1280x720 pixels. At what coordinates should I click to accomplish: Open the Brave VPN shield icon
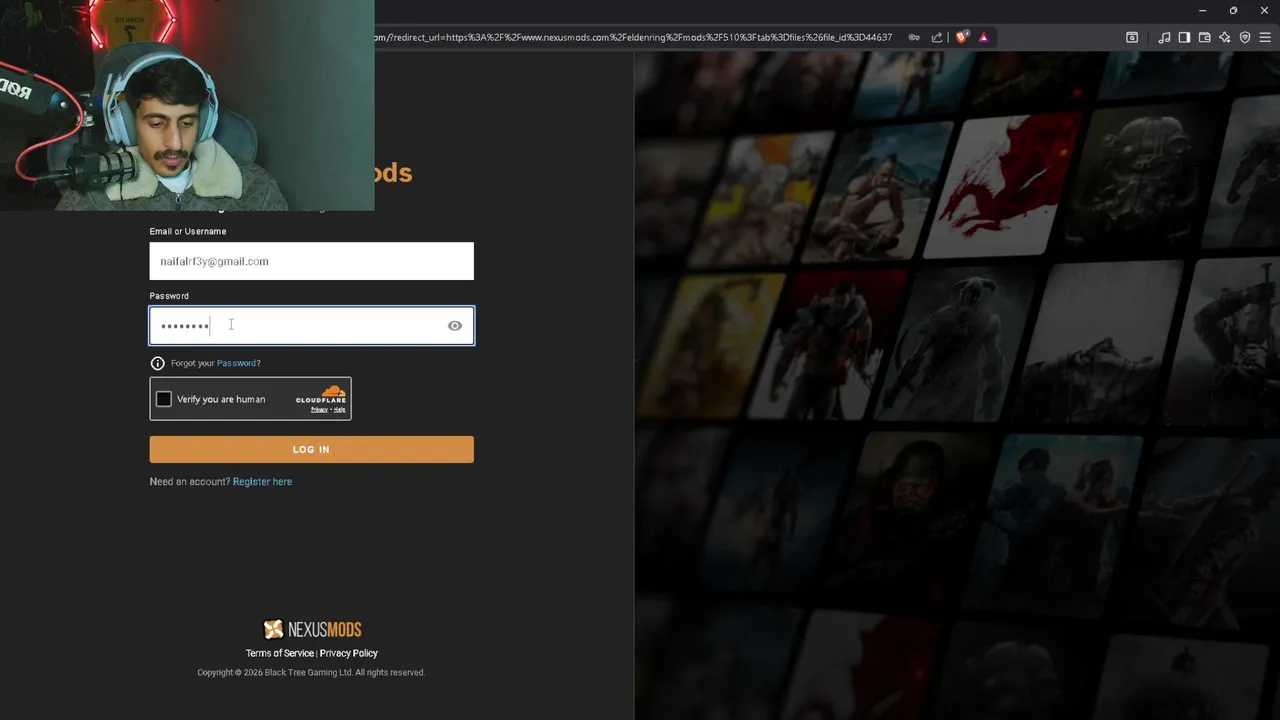1245,37
